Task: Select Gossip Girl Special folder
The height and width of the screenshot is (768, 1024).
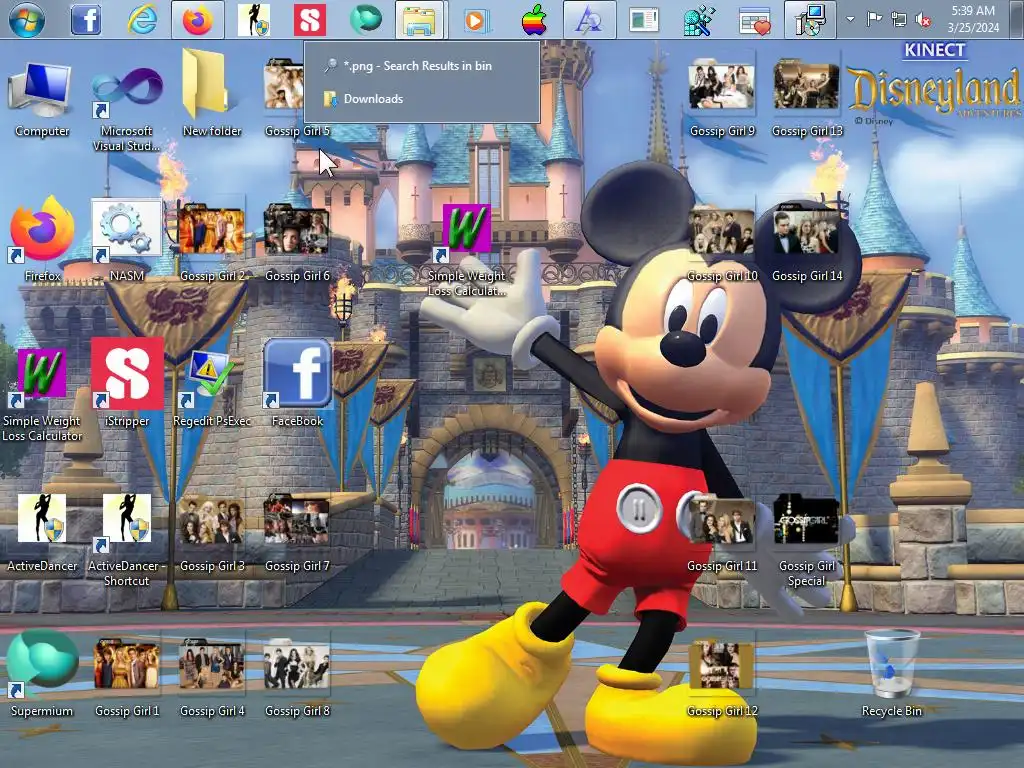Action: (807, 541)
